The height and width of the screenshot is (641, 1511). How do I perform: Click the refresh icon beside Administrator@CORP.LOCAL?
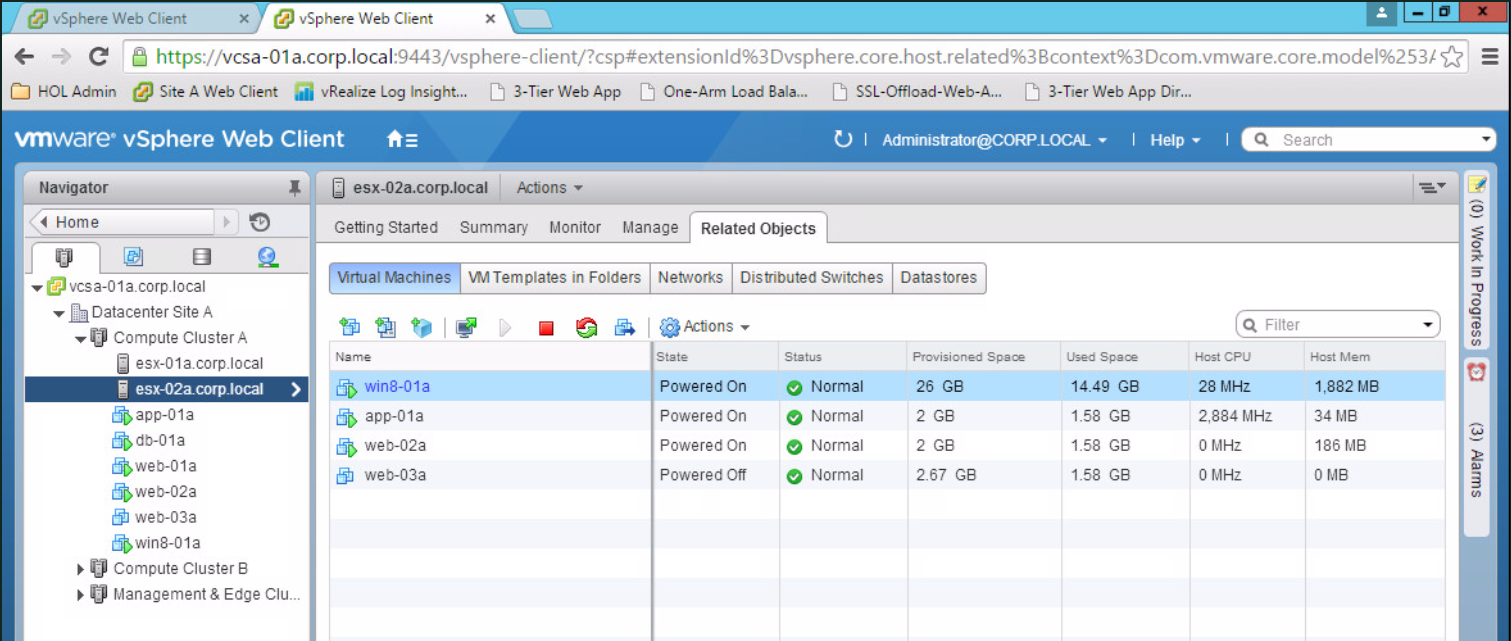click(843, 140)
